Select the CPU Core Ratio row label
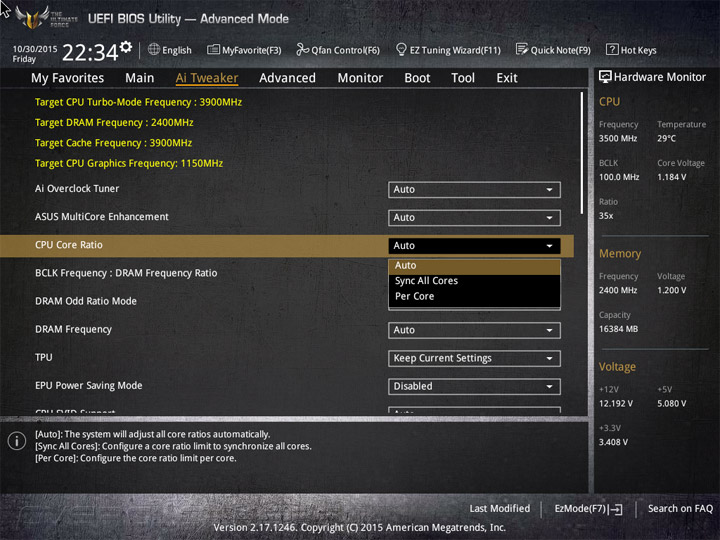 pos(69,245)
